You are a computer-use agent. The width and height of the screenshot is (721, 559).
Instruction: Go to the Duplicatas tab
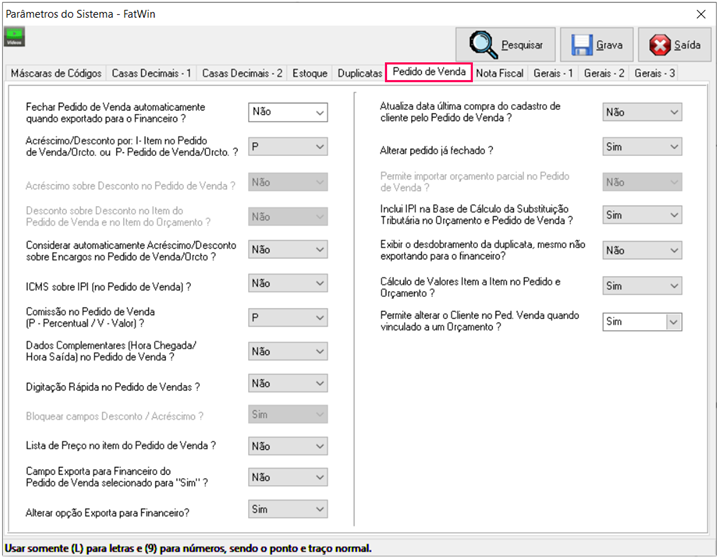click(359, 73)
